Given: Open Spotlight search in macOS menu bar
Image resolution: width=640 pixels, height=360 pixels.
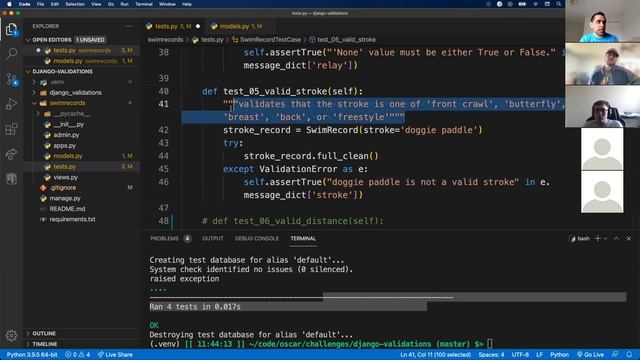Looking at the screenshot, I should (558, 4).
